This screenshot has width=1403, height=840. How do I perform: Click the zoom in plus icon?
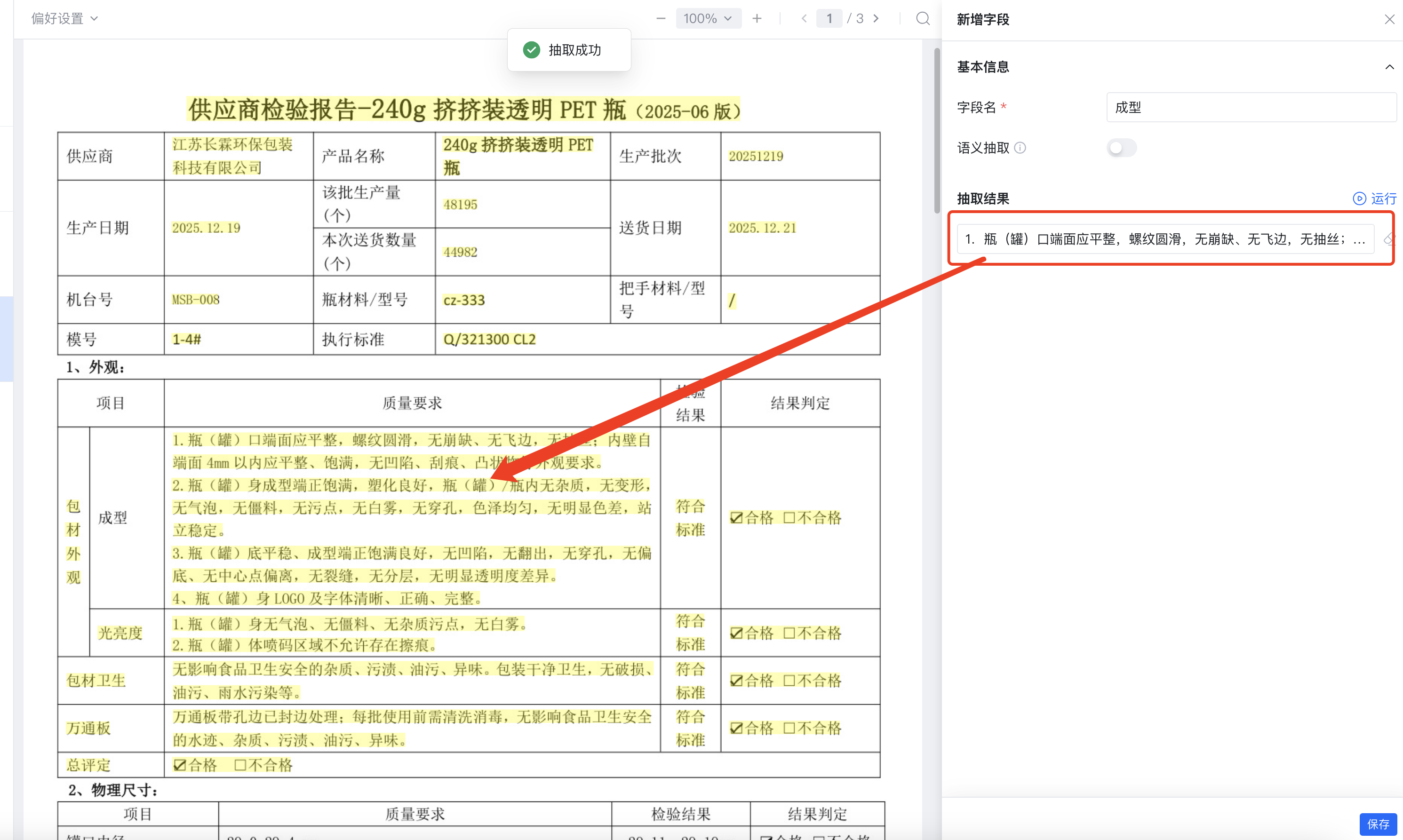pos(757,19)
